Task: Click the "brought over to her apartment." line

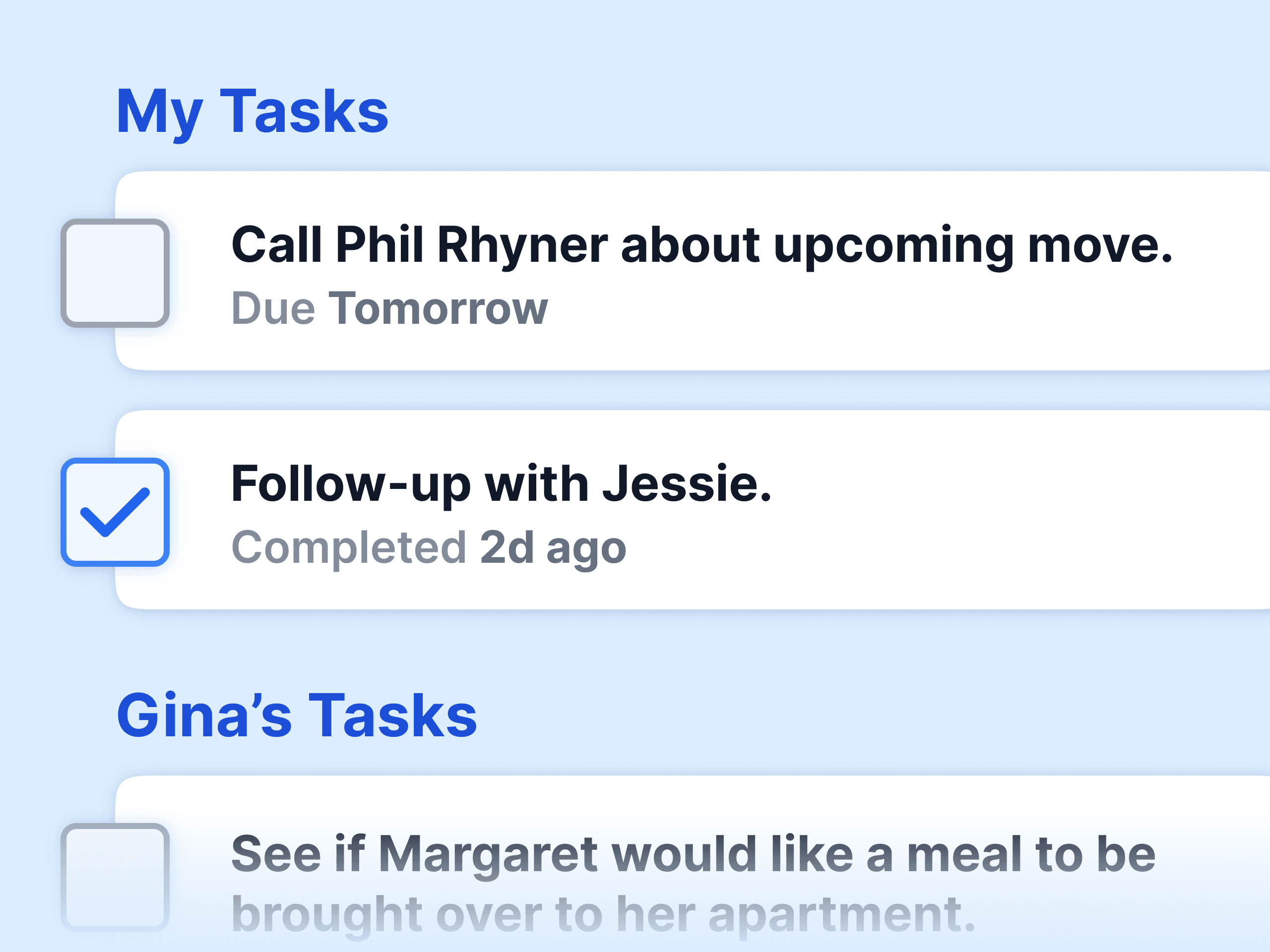Action: (x=603, y=915)
